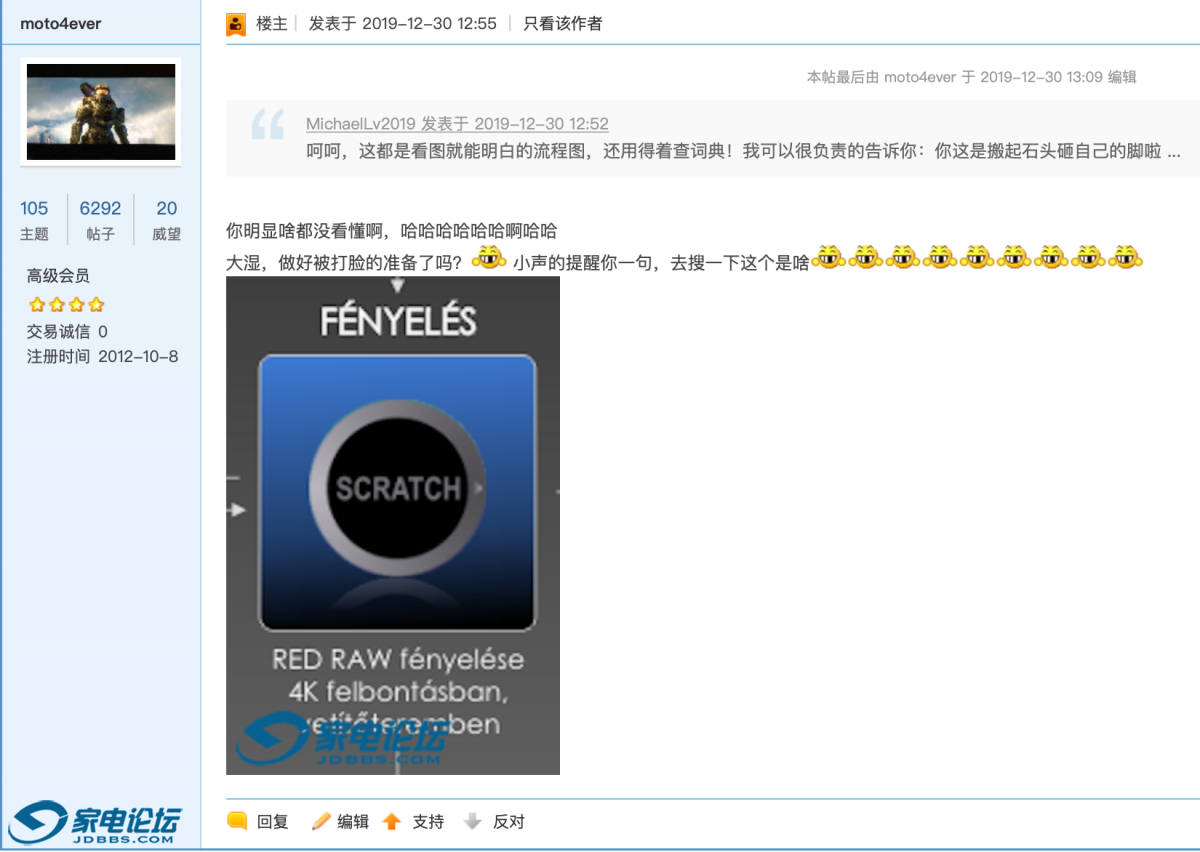Click the 家电论坛 logo at bottom left
The width and height of the screenshot is (1200, 852).
(95, 822)
